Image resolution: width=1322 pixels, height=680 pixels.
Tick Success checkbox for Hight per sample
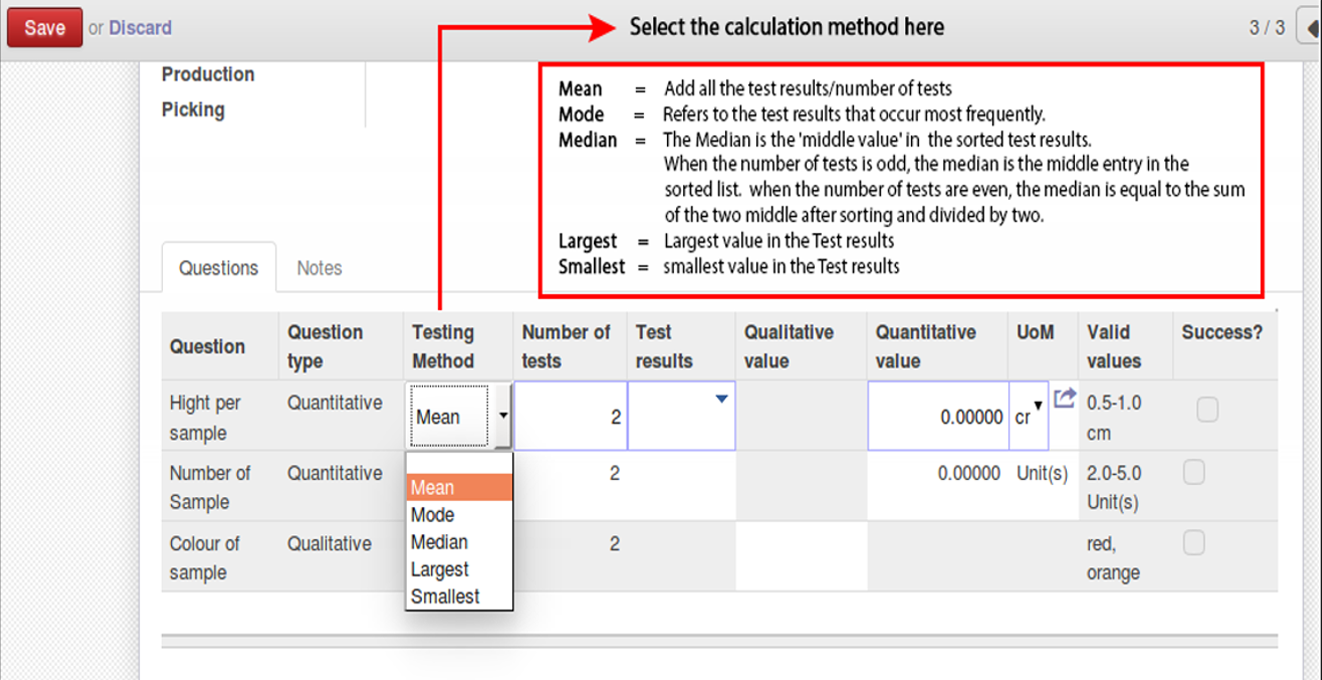pos(1207,410)
